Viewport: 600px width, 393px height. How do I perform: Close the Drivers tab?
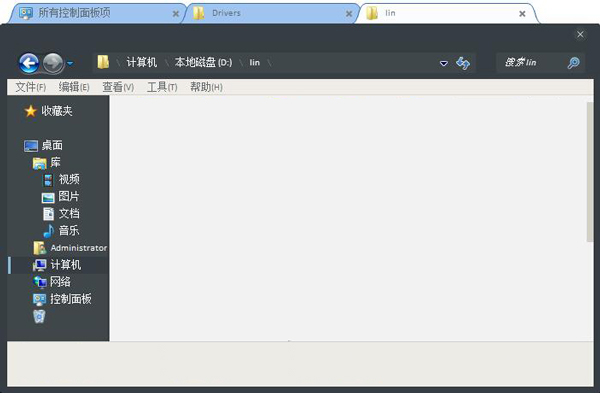[x=349, y=14]
